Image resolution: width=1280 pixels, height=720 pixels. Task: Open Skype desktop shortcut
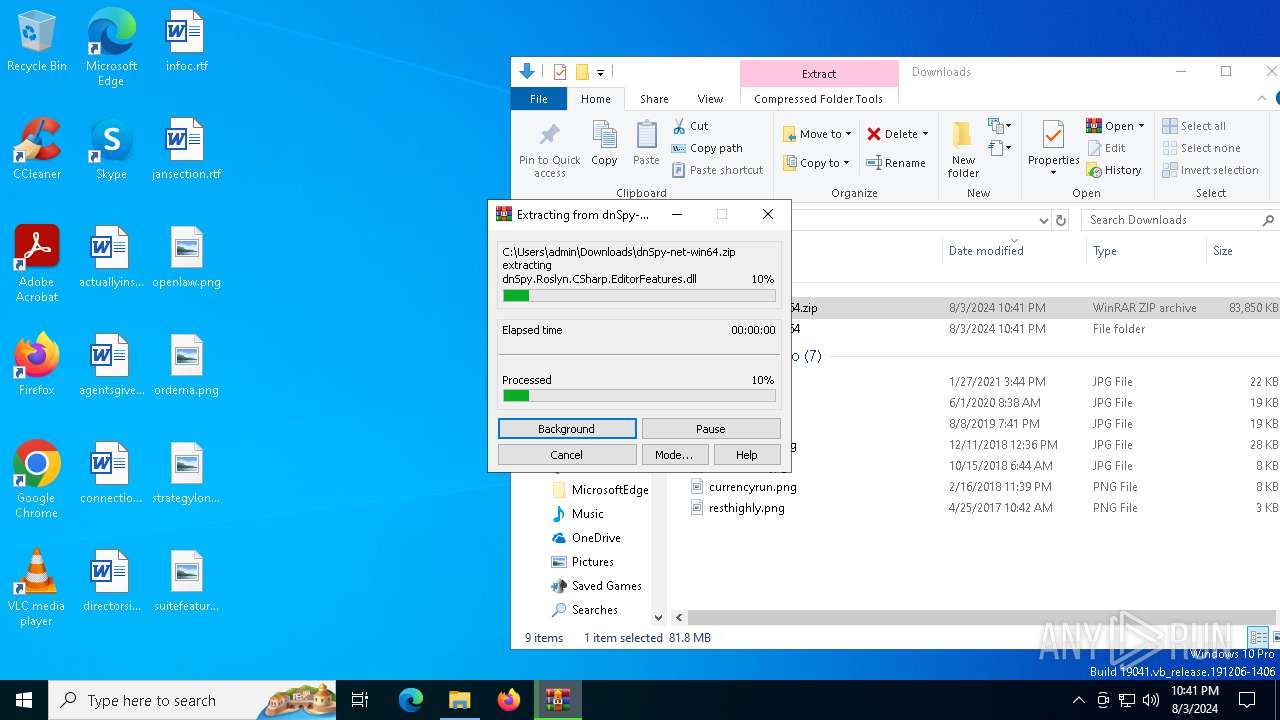click(111, 150)
